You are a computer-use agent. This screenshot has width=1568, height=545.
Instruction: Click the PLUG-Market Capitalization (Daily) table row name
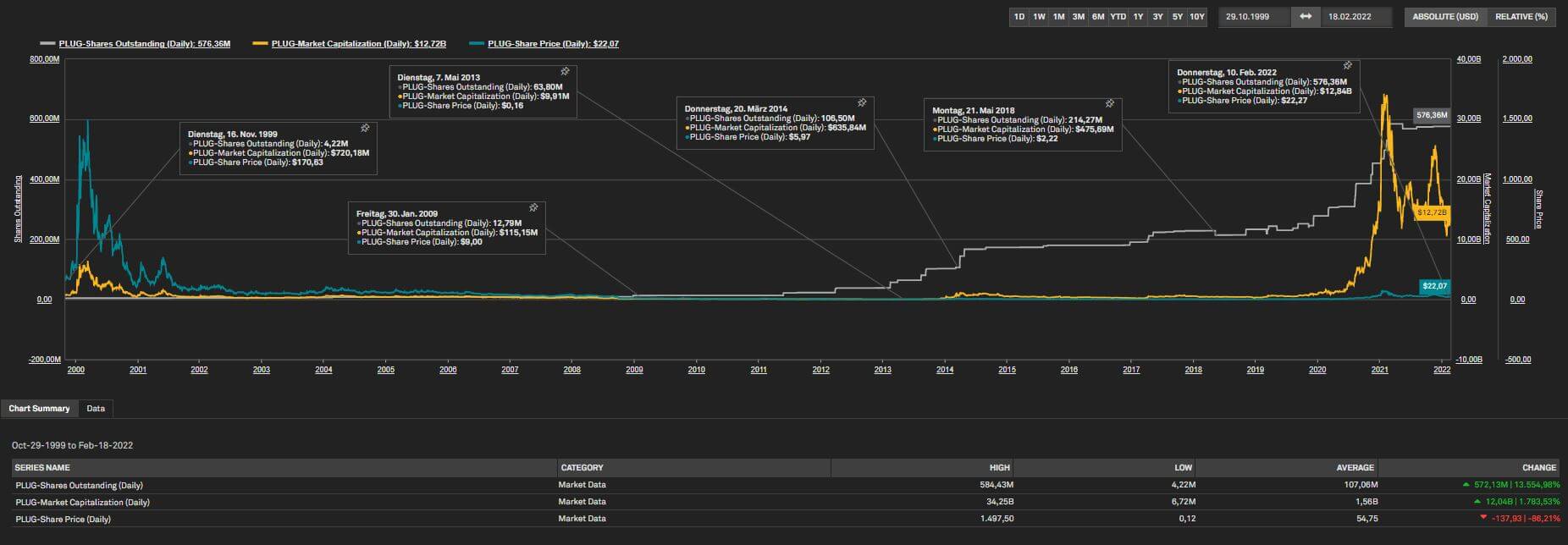(83, 502)
